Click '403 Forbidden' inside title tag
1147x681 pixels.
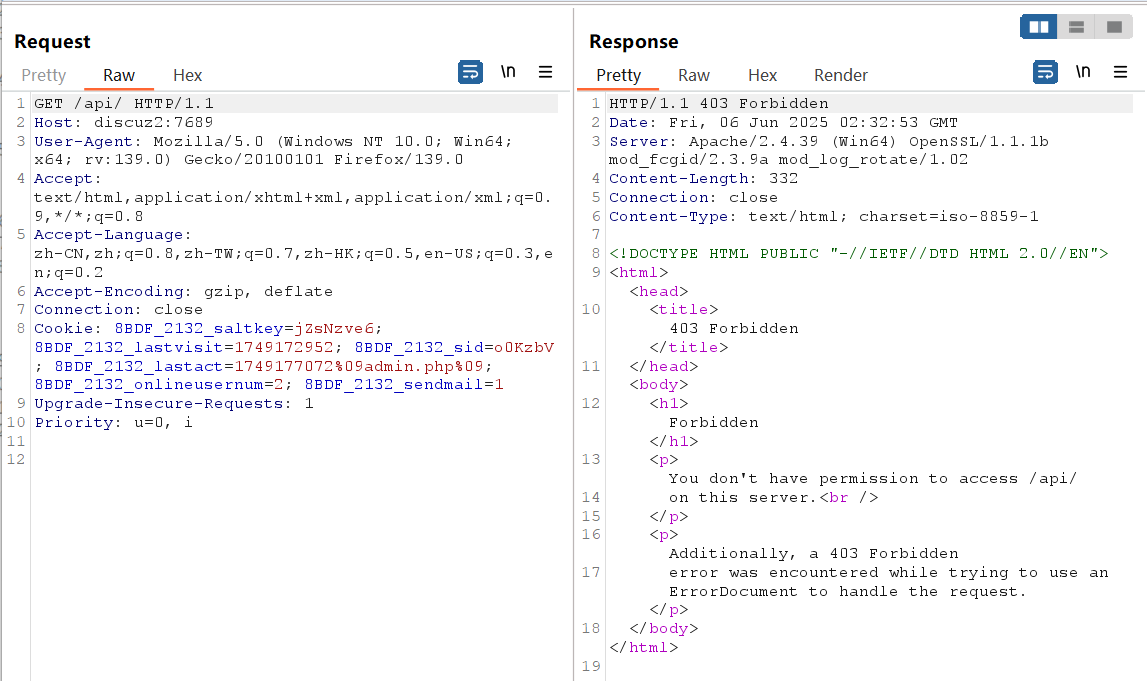[x=734, y=328]
